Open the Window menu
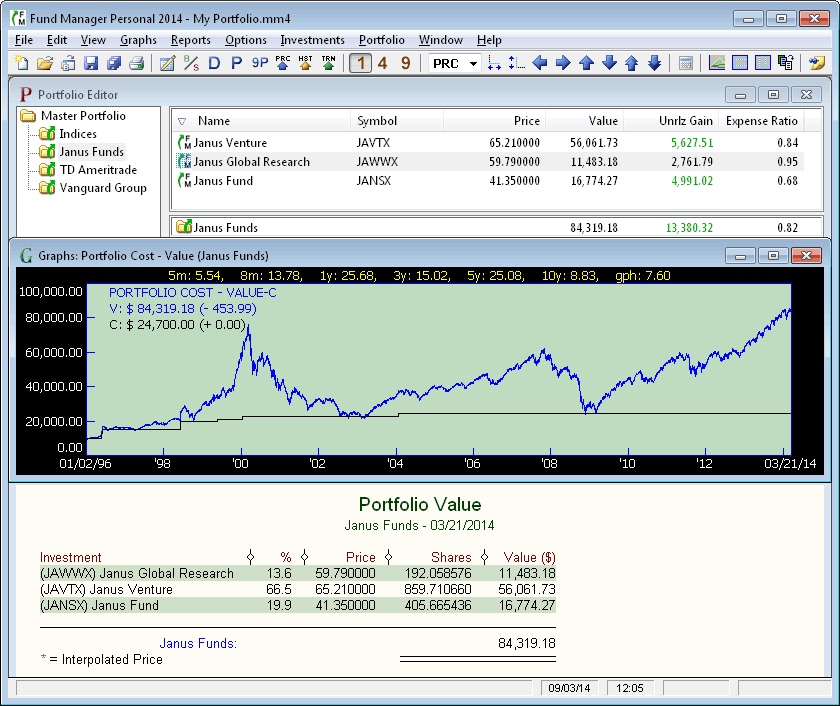 440,40
